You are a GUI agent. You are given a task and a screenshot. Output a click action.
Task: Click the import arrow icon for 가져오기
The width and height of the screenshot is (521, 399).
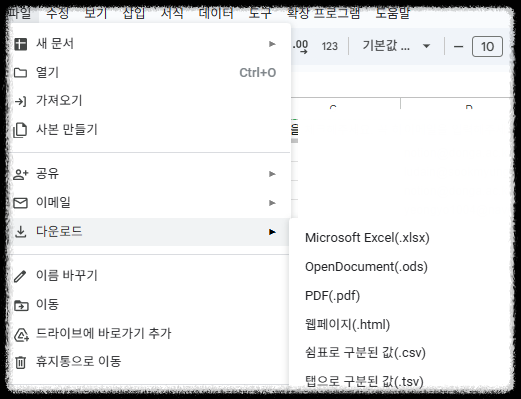click(20, 101)
